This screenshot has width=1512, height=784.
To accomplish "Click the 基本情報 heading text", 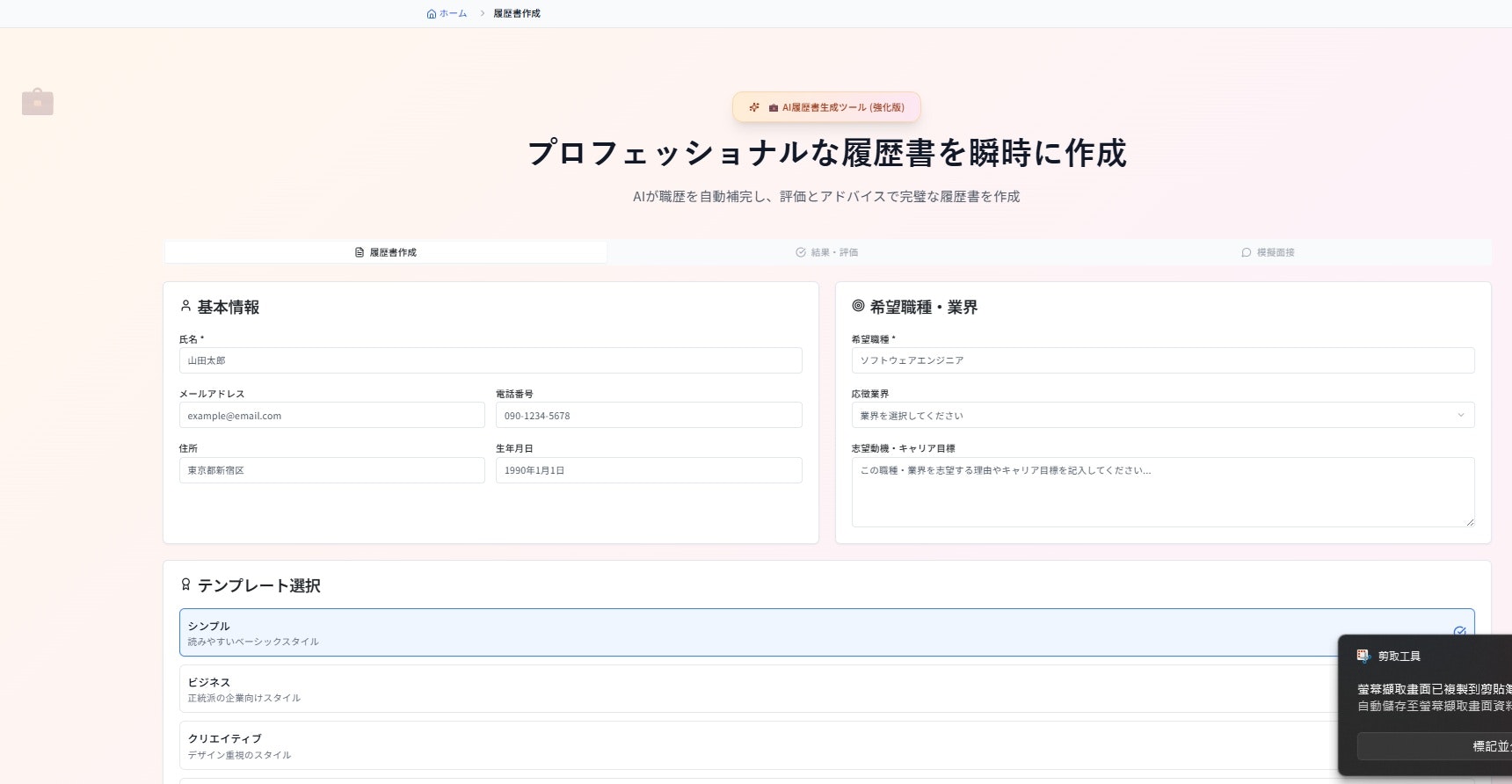I will 229,307.
